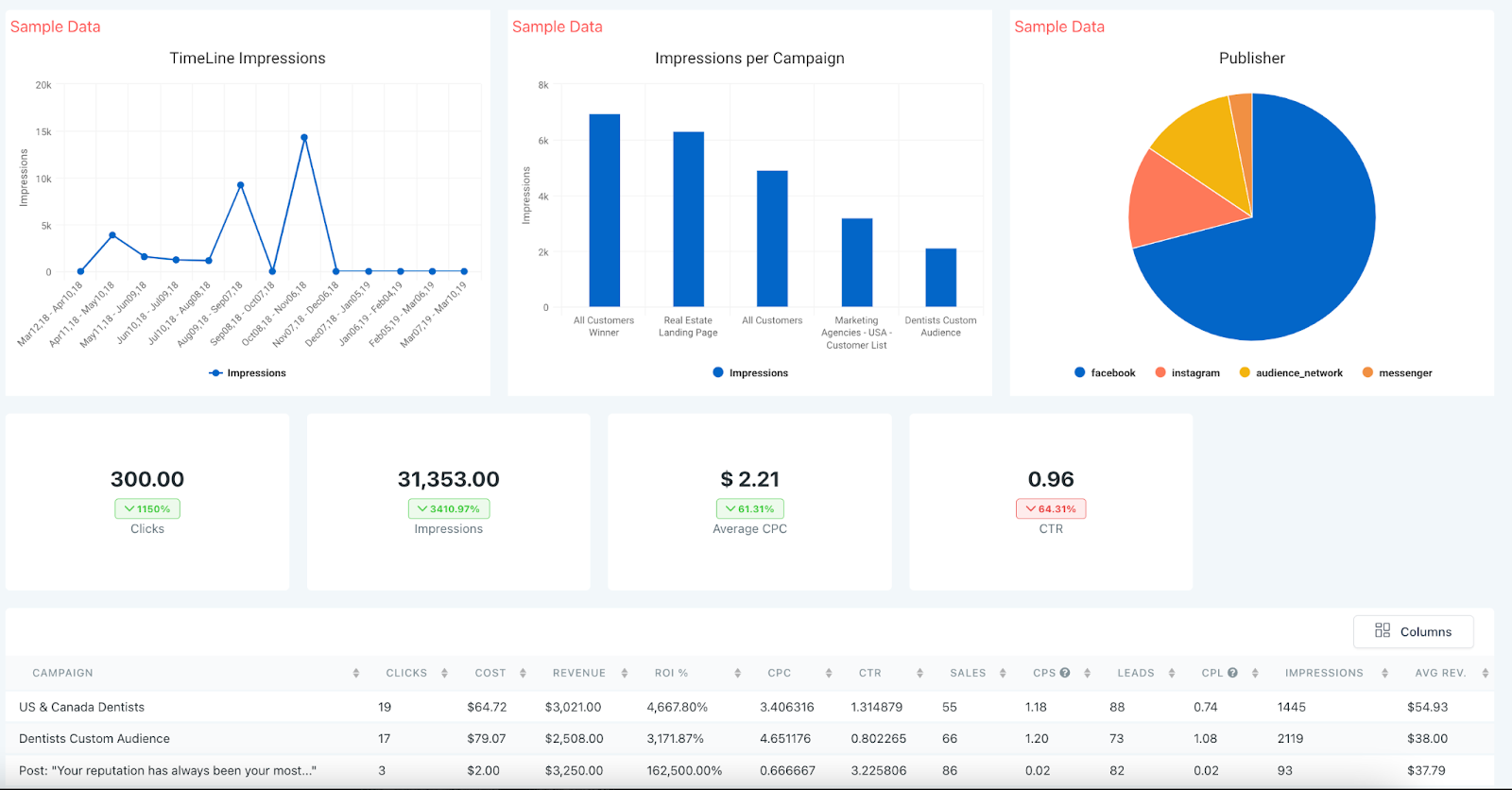Sort by ROI % sort arrows
Image resolution: width=1512 pixels, height=790 pixels.
coord(737,673)
